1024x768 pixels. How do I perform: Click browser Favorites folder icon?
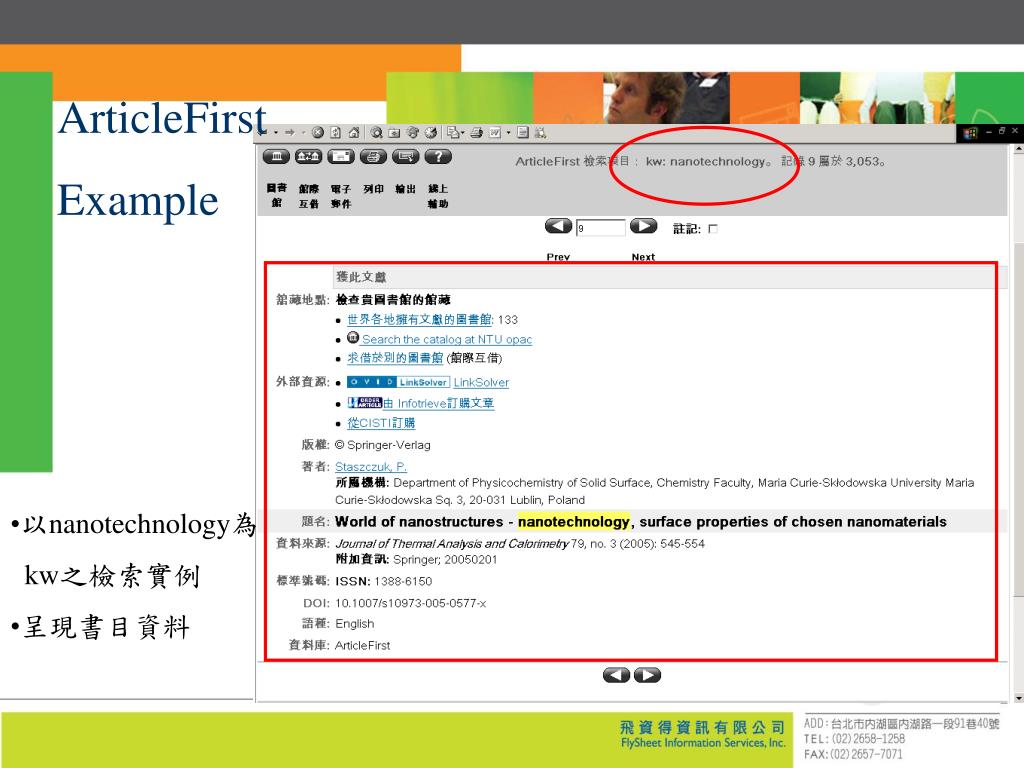point(394,133)
